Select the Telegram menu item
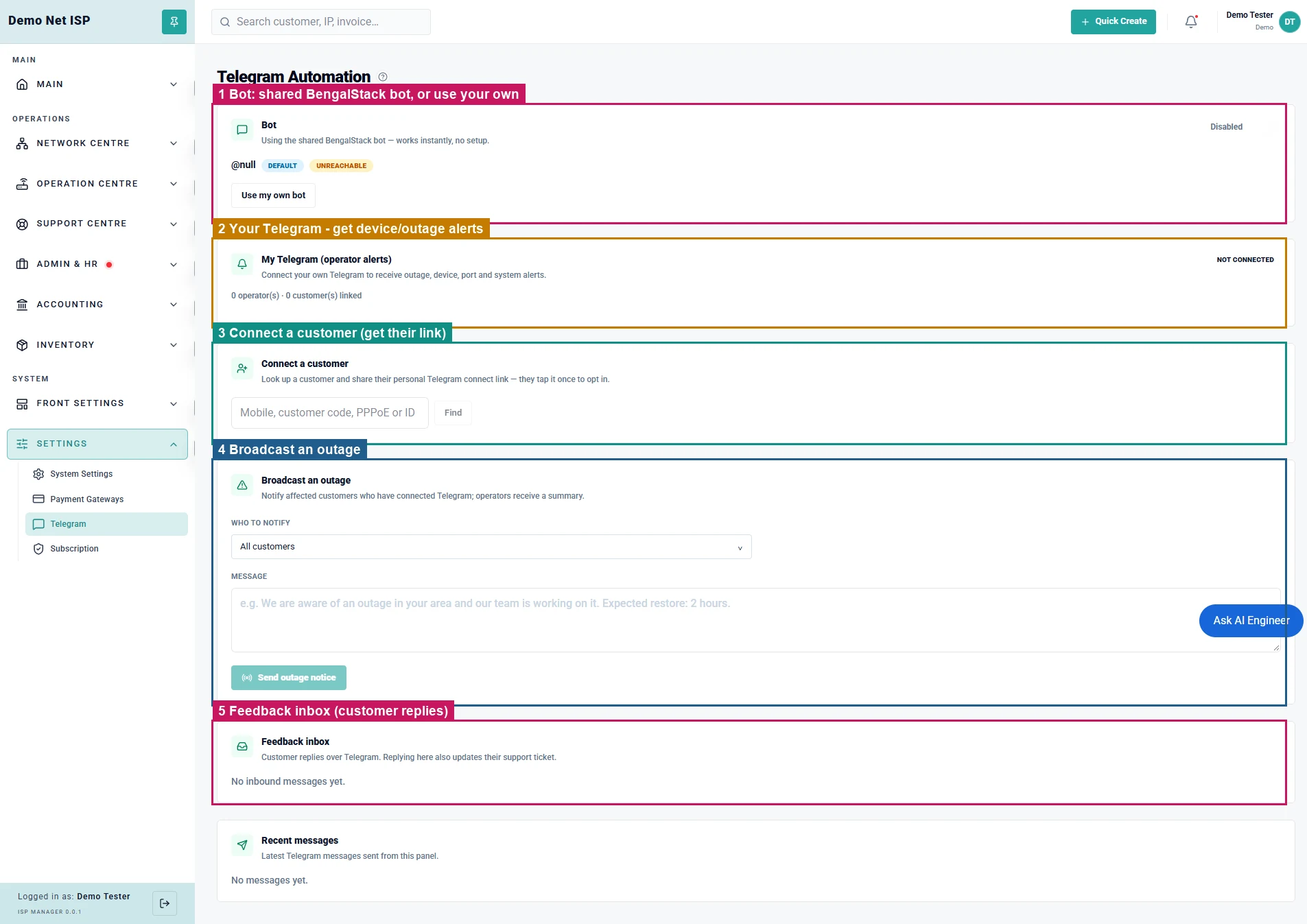Viewport: 1307px width, 924px height. [106, 524]
